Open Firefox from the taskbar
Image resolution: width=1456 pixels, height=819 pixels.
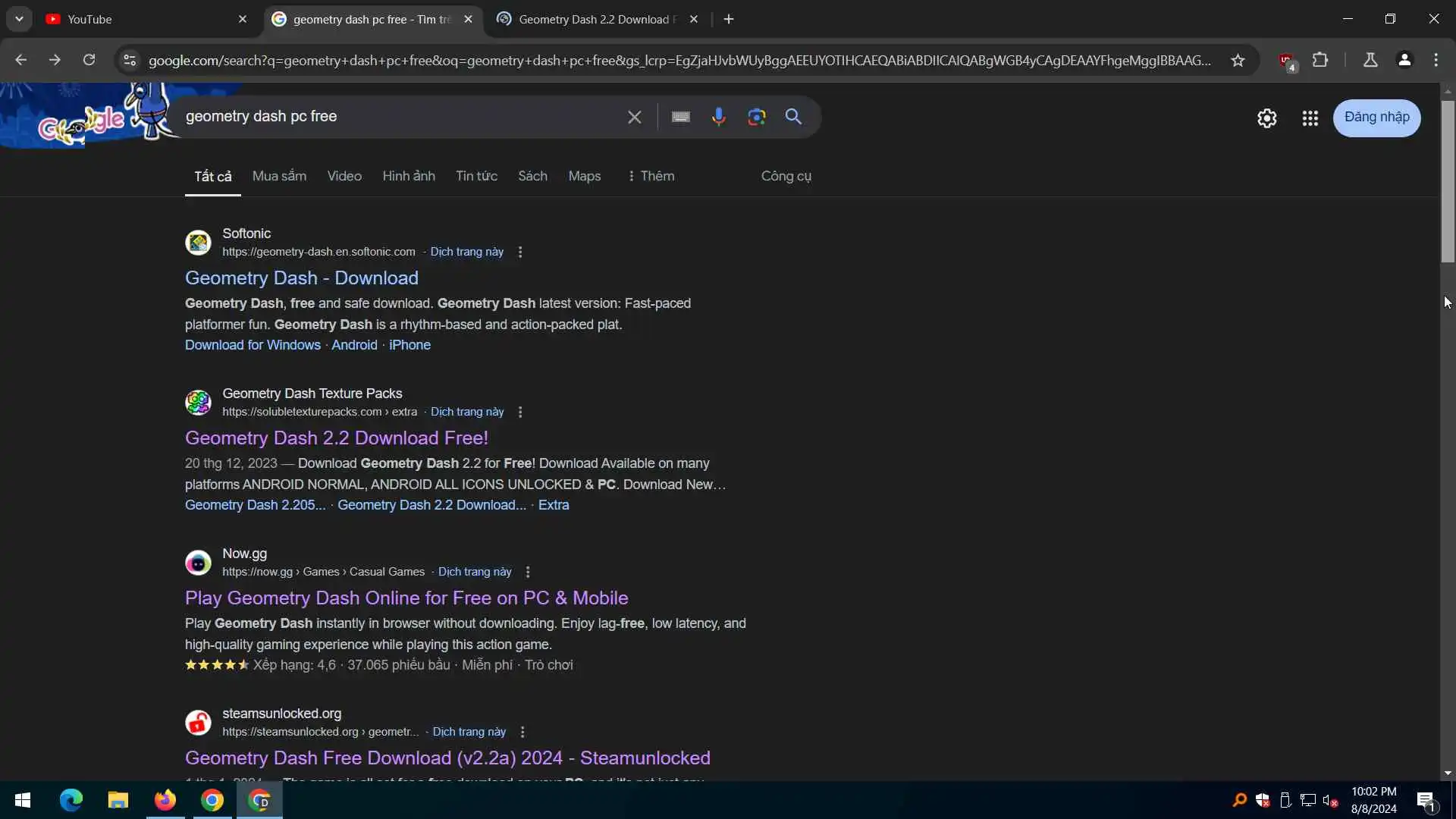[x=165, y=800]
